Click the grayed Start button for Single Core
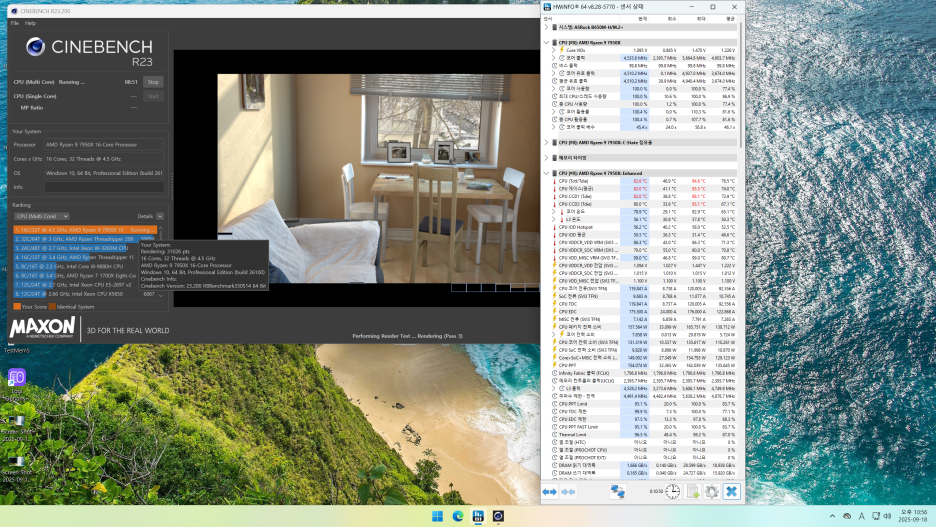This screenshot has height=527, width=936. (x=153, y=96)
